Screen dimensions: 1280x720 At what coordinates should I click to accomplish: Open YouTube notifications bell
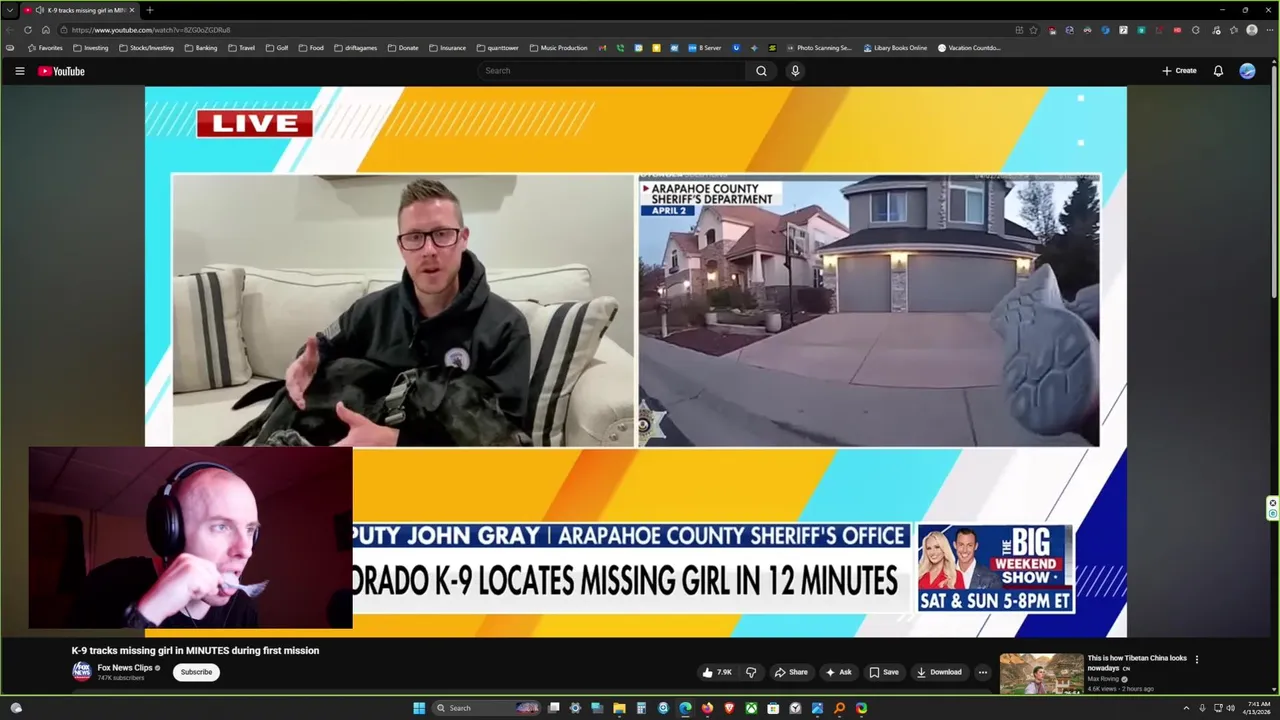click(1218, 71)
